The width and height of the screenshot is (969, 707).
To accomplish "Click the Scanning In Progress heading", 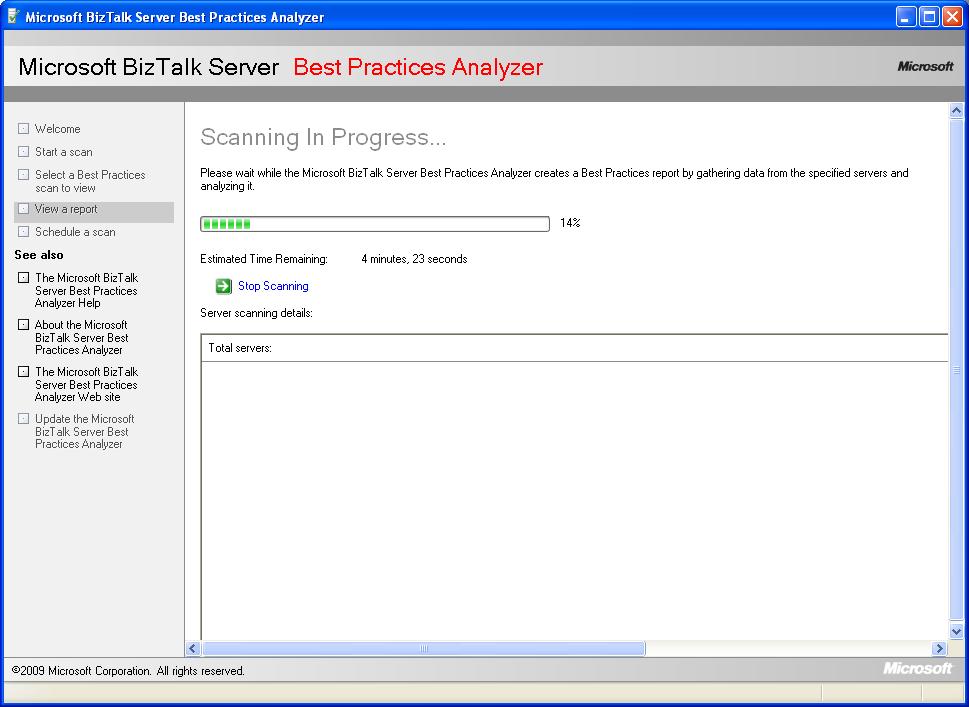I will (x=323, y=137).
